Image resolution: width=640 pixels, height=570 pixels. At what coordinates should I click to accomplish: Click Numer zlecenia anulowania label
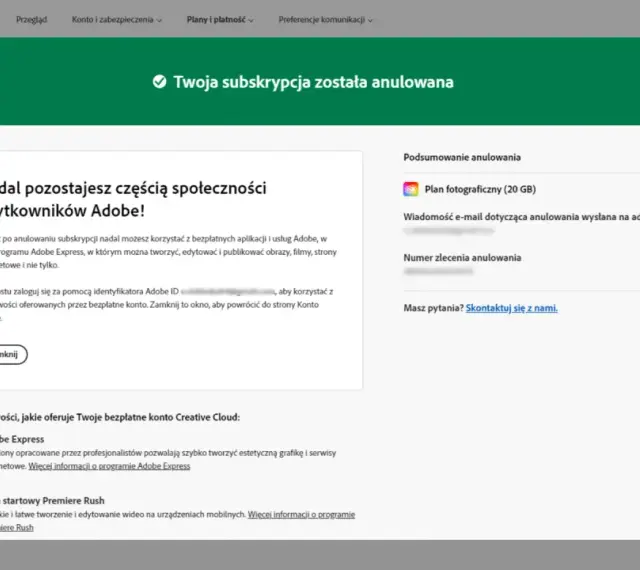click(462, 258)
